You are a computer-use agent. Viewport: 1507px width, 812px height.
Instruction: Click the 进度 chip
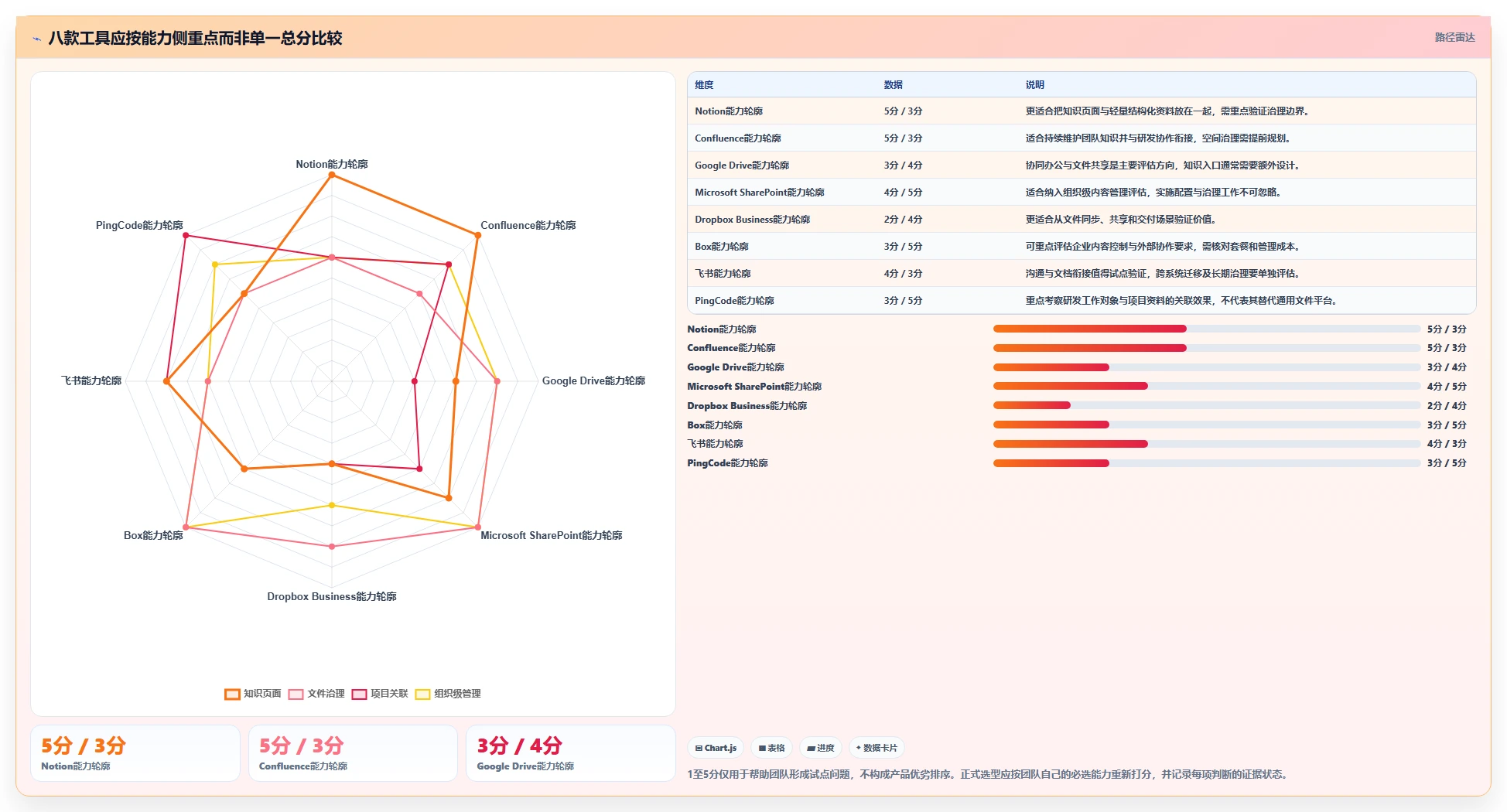[x=820, y=748]
